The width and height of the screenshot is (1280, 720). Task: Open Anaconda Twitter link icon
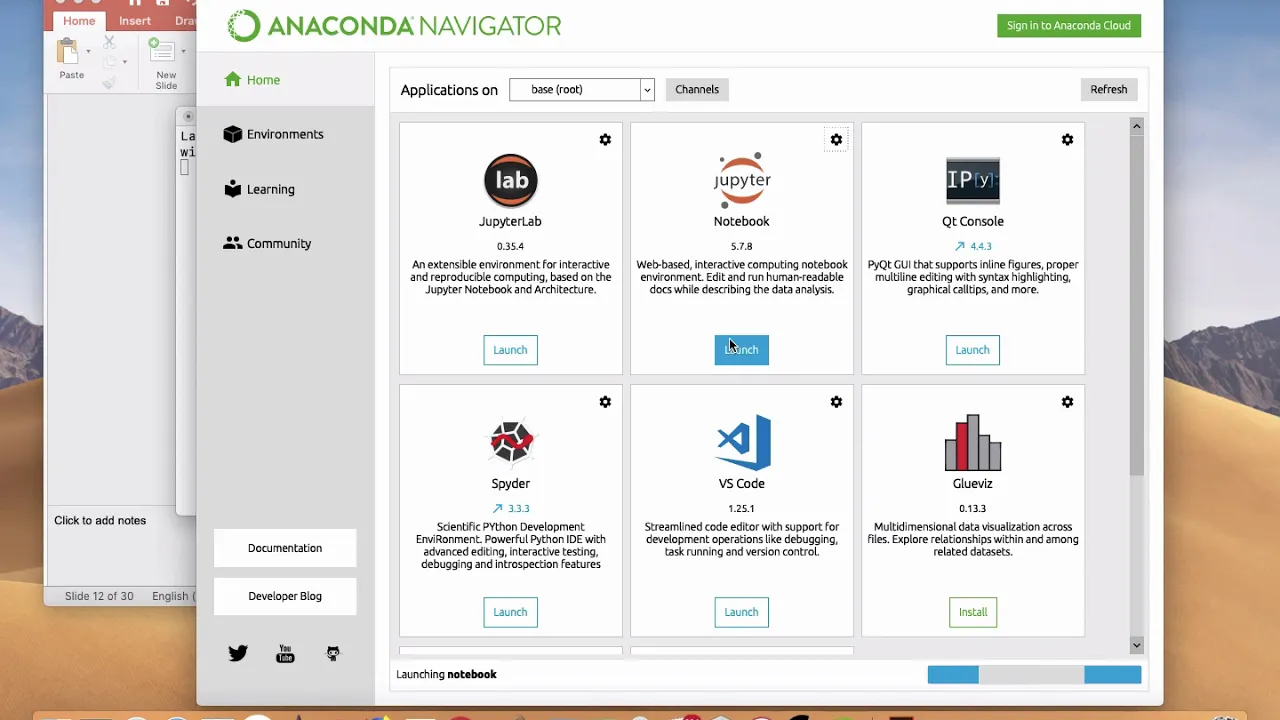click(238, 653)
